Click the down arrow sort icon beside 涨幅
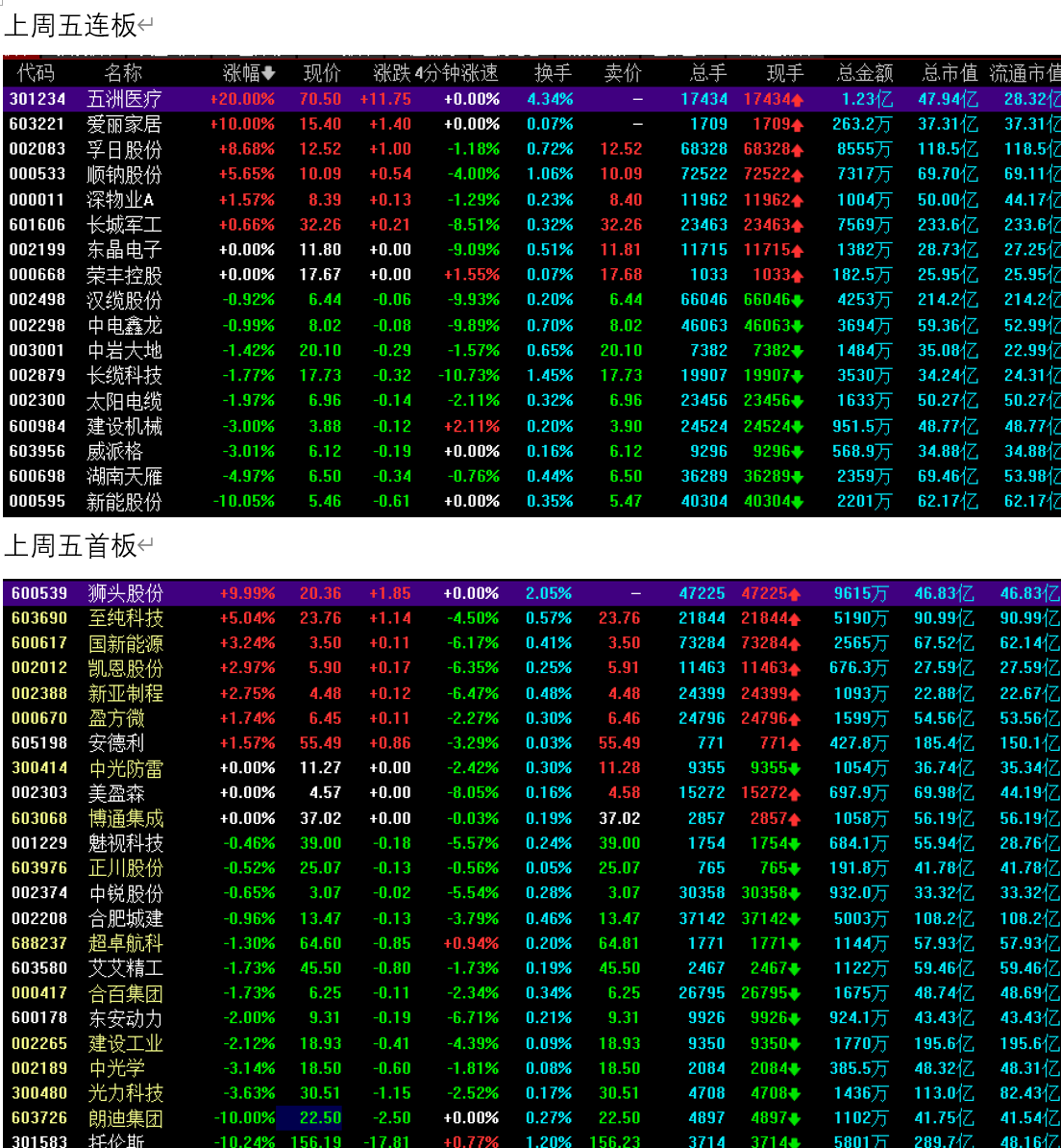1061x1148 pixels. coord(268,73)
